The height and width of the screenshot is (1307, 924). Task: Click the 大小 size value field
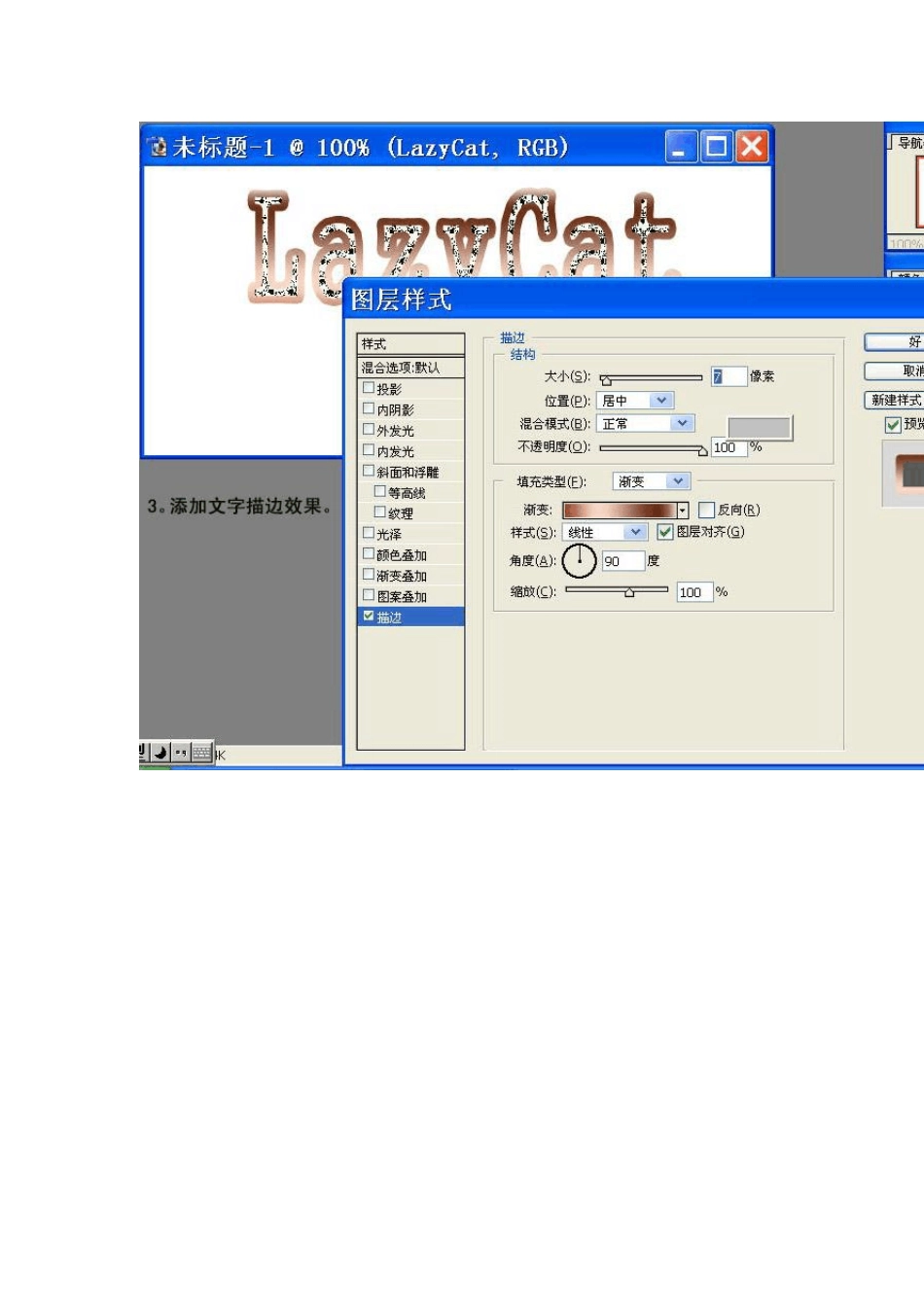pyautogui.click(x=729, y=376)
